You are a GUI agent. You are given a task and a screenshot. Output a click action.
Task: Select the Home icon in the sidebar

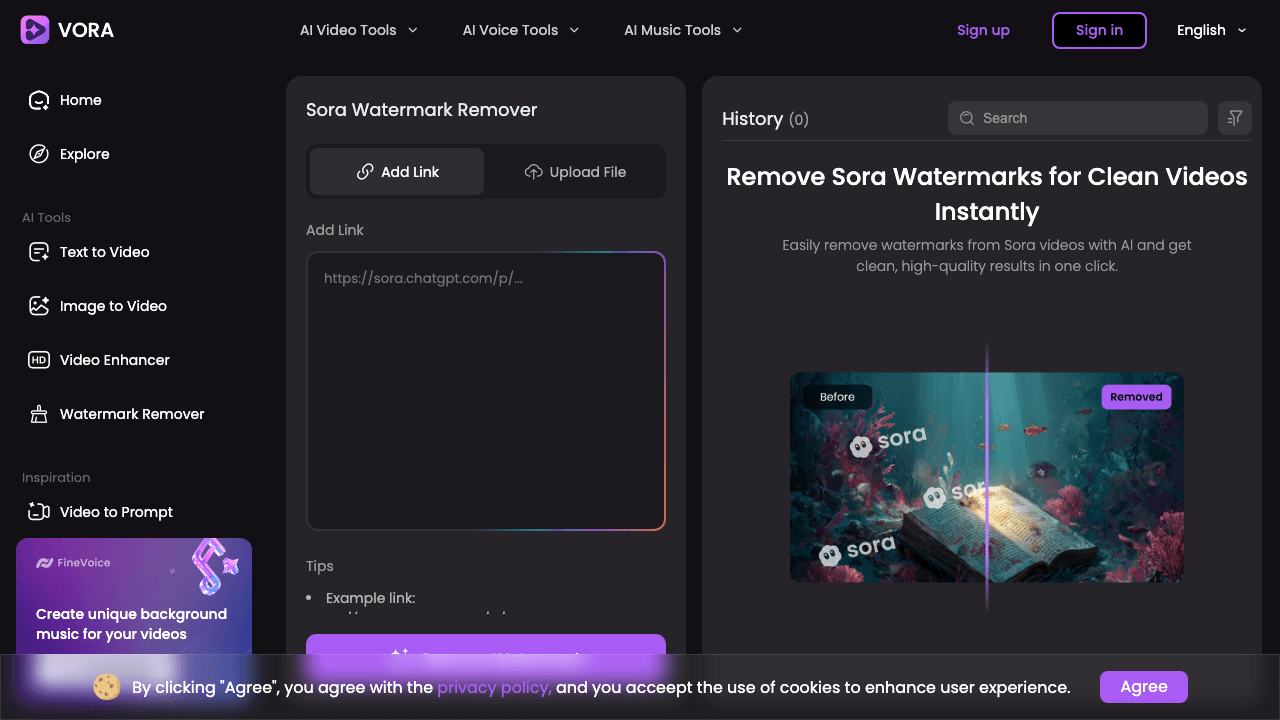point(38,100)
